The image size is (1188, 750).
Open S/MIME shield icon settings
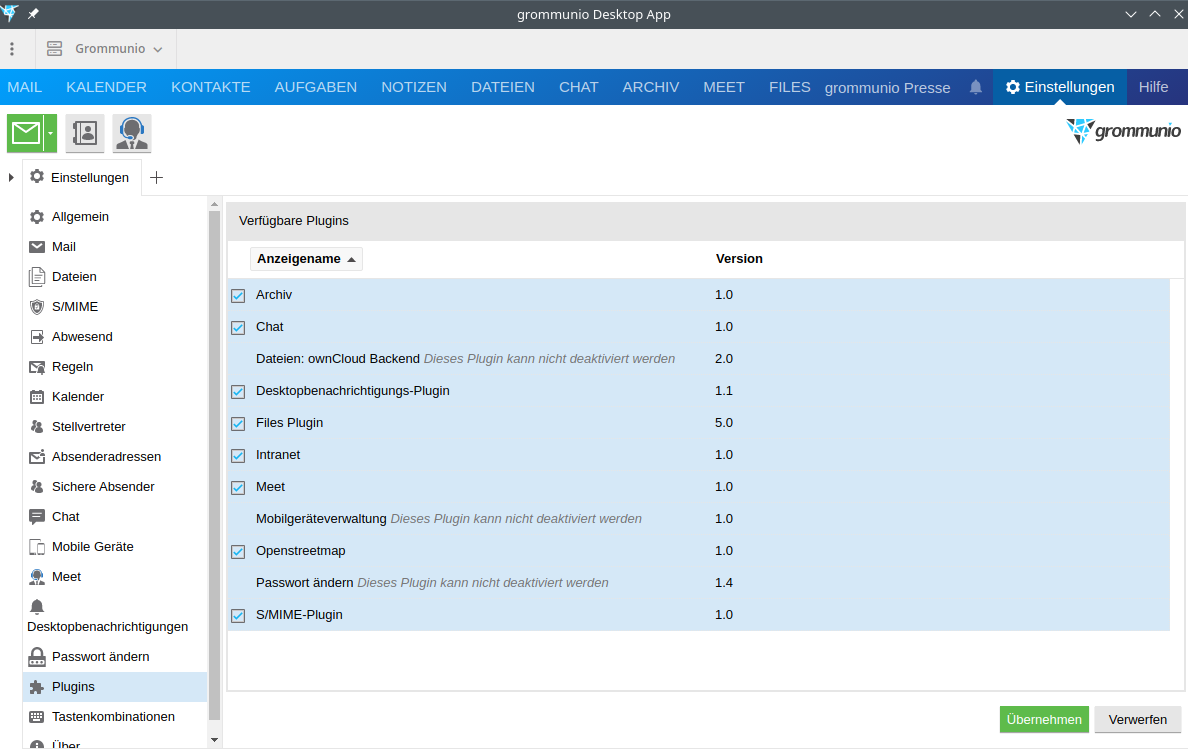tap(36, 307)
